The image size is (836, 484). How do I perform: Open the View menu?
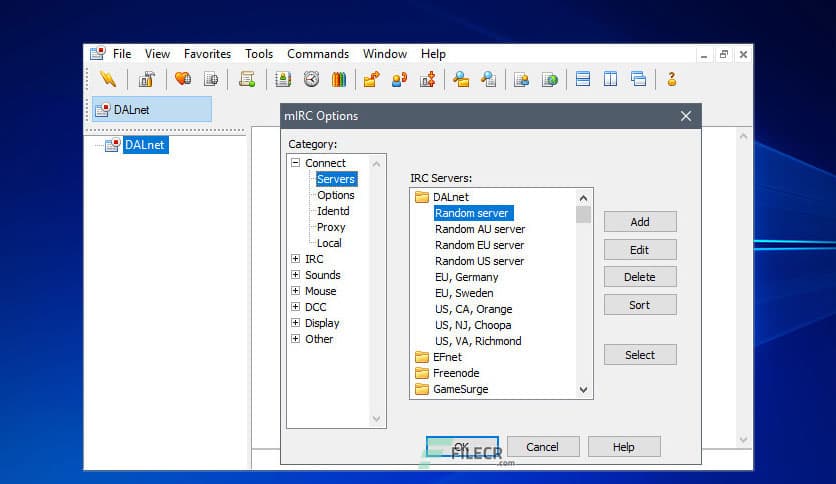157,54
